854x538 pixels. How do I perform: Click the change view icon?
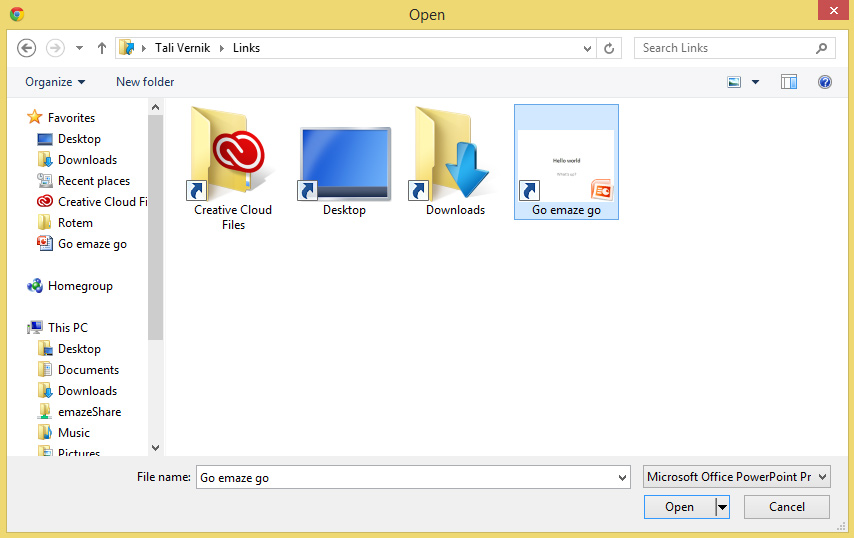tap(734, 82)
